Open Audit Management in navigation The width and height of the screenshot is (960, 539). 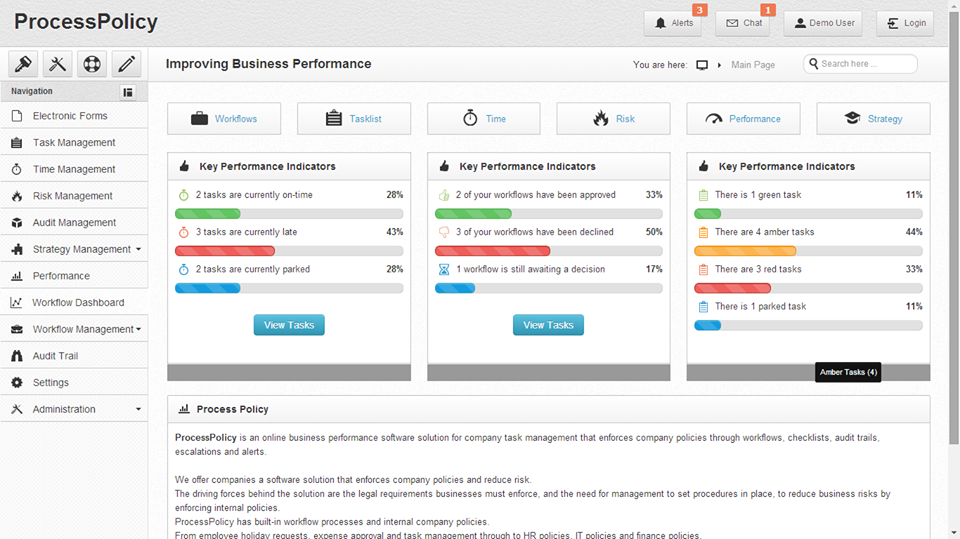(x=74, y=222)
